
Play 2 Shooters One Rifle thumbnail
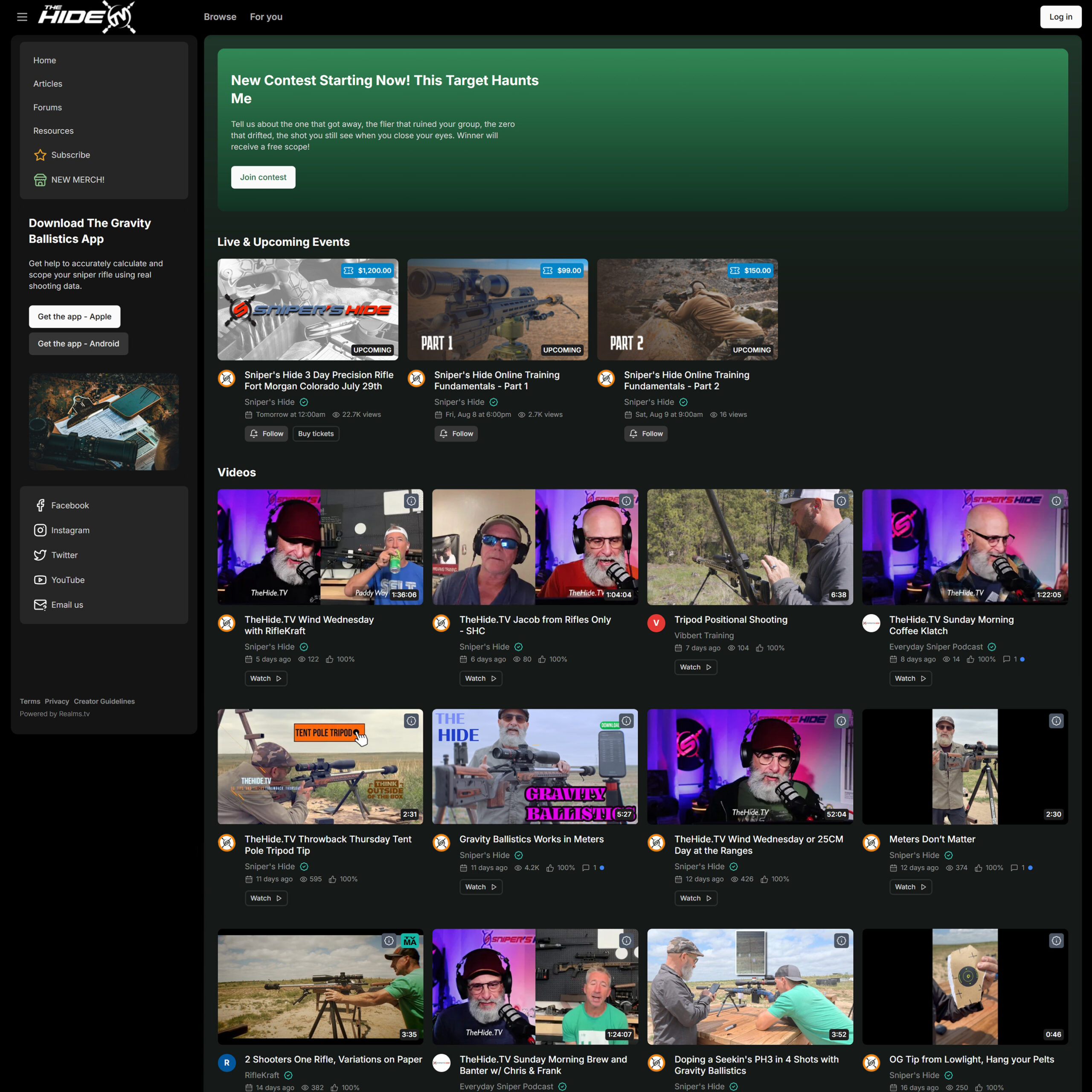[320, 987]
